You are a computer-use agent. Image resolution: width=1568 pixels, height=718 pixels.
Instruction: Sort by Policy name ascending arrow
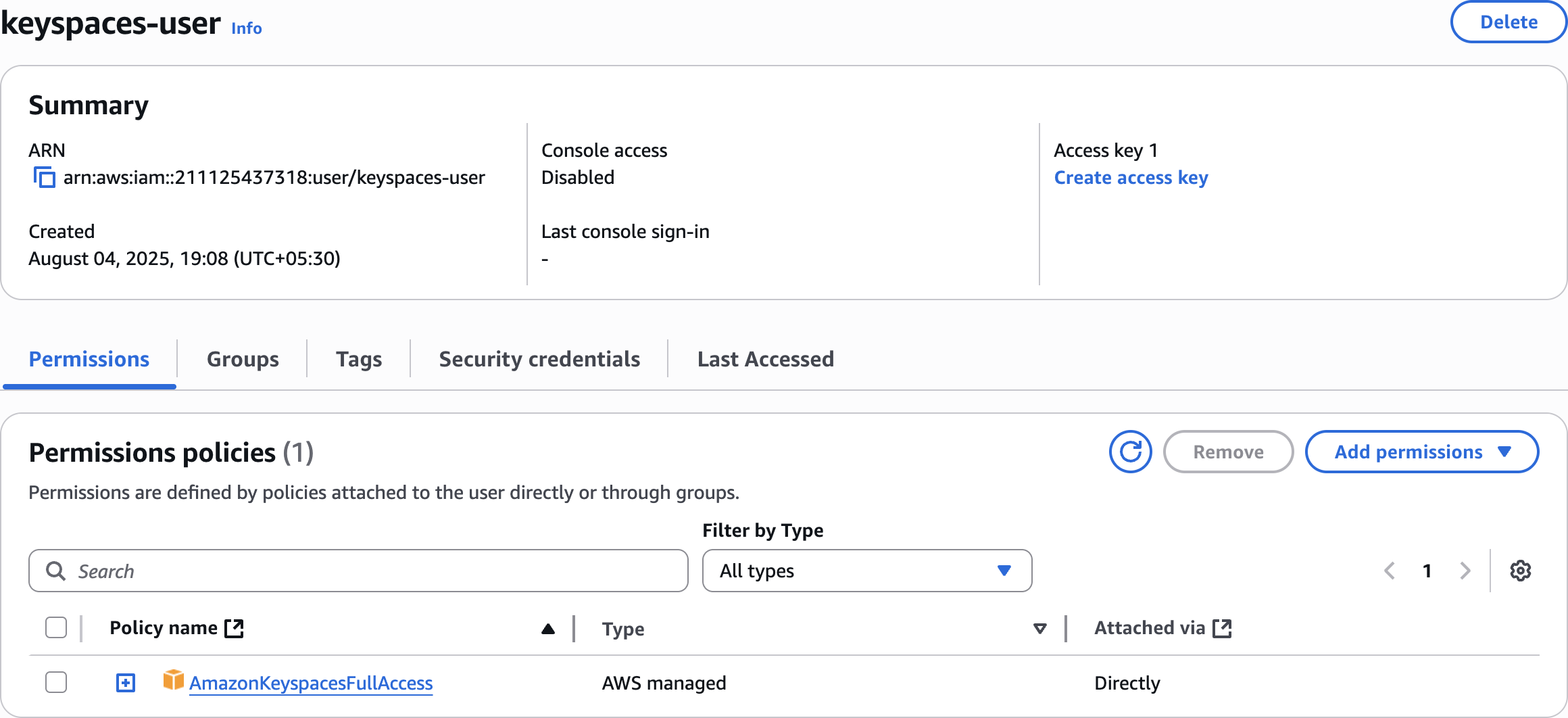coord(548,629)
